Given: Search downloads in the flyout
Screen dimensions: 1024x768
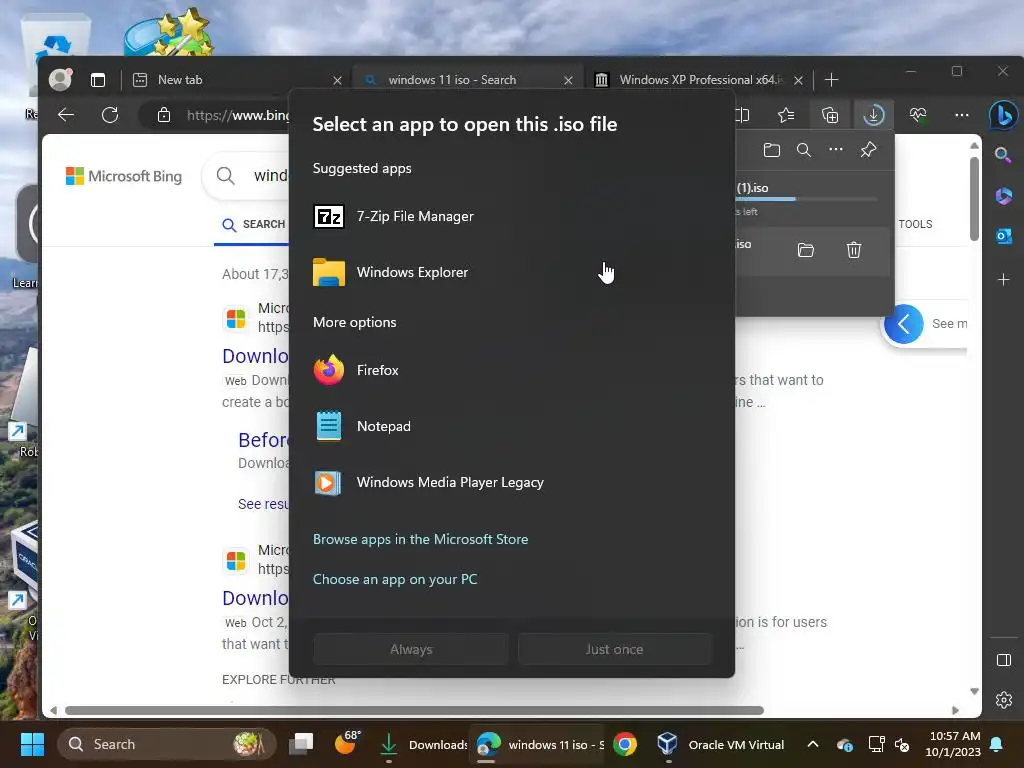Looking at the screenshot, I should click(804, 150).
